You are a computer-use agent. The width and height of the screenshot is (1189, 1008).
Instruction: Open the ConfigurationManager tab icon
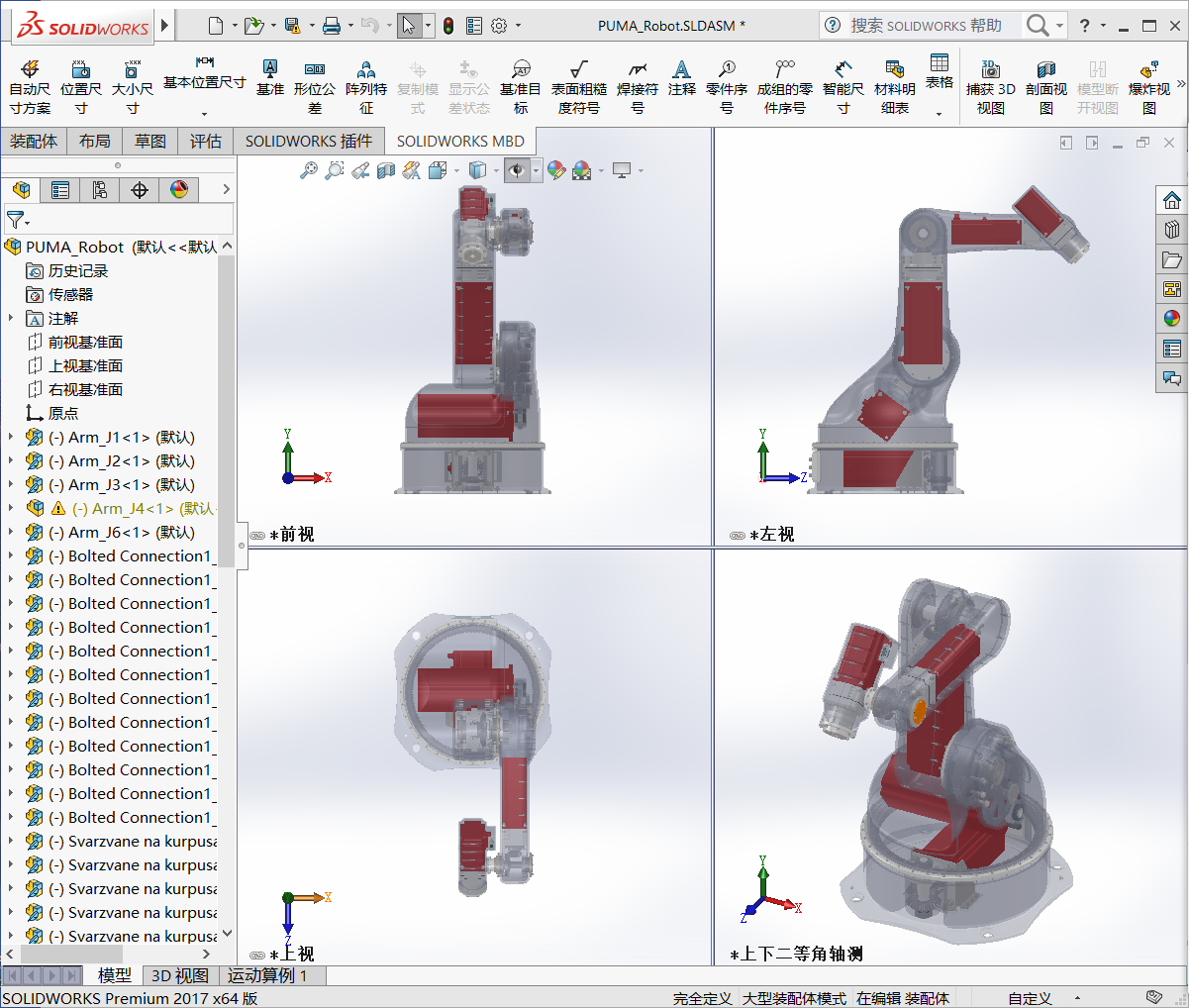100,190
